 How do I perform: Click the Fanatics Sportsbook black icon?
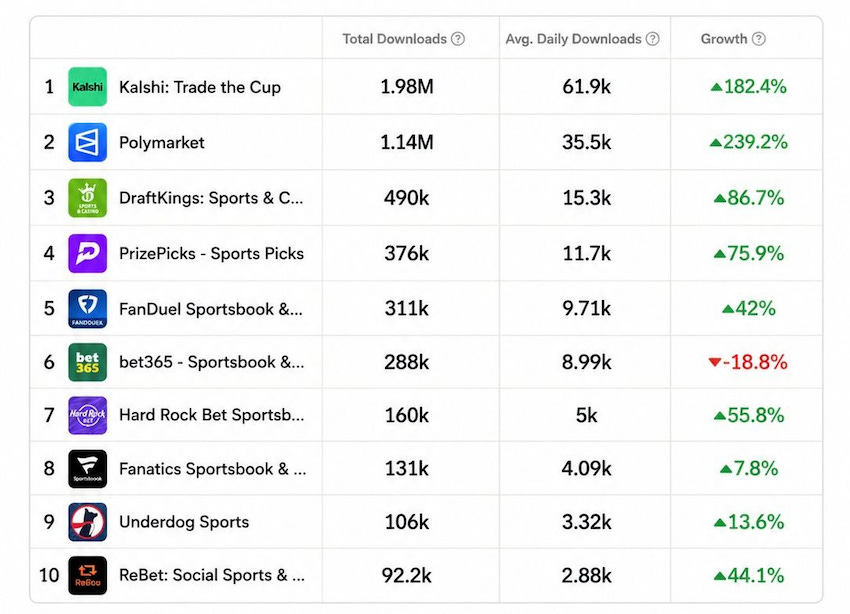click(x=87, y=469)
